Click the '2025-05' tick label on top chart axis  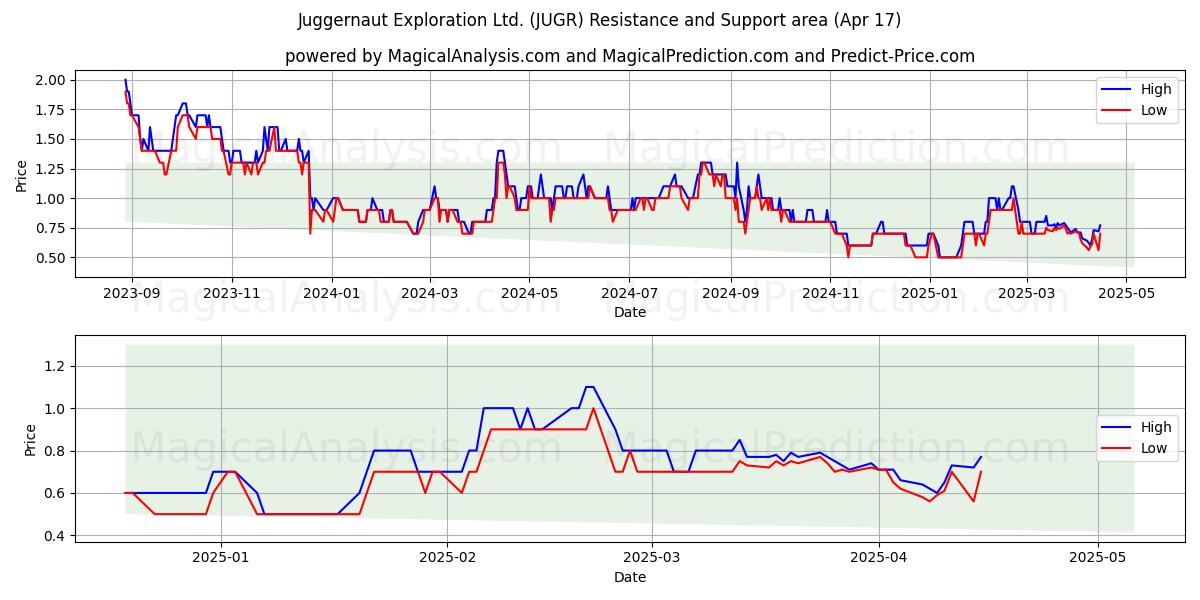(1127, 294)
